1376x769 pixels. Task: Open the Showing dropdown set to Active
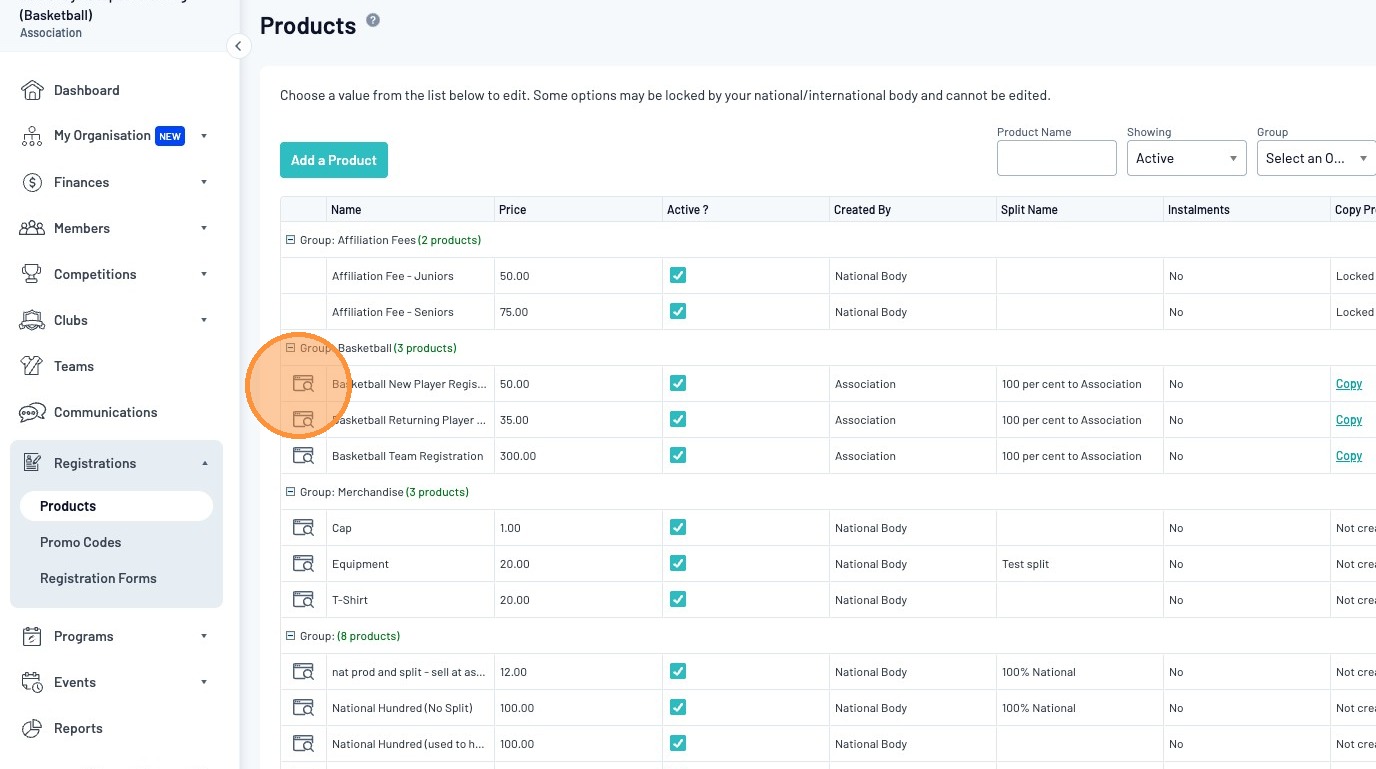coord(1186,158)
